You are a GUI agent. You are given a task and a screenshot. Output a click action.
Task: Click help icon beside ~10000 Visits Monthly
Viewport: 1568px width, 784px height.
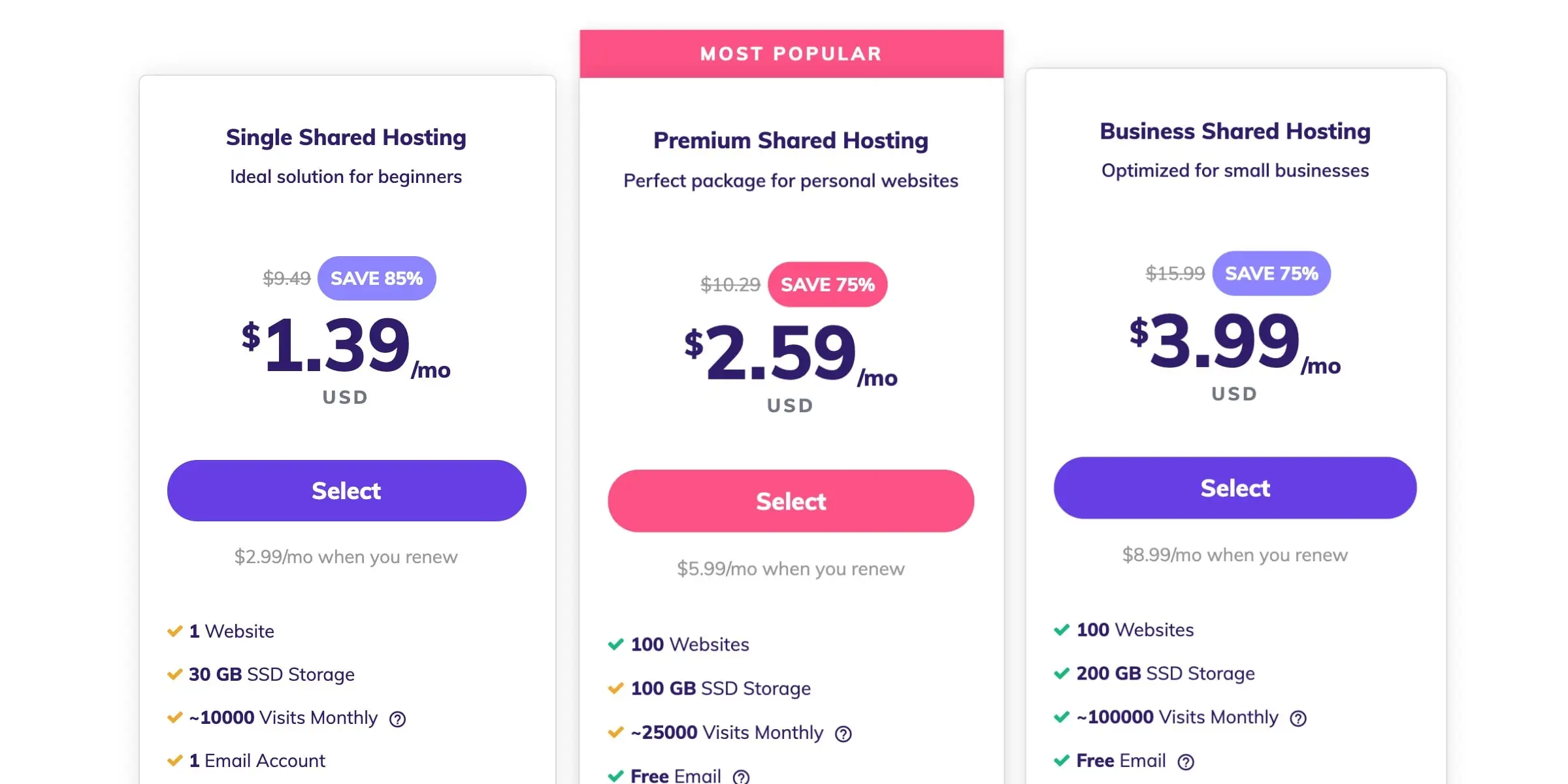(397, 719)
